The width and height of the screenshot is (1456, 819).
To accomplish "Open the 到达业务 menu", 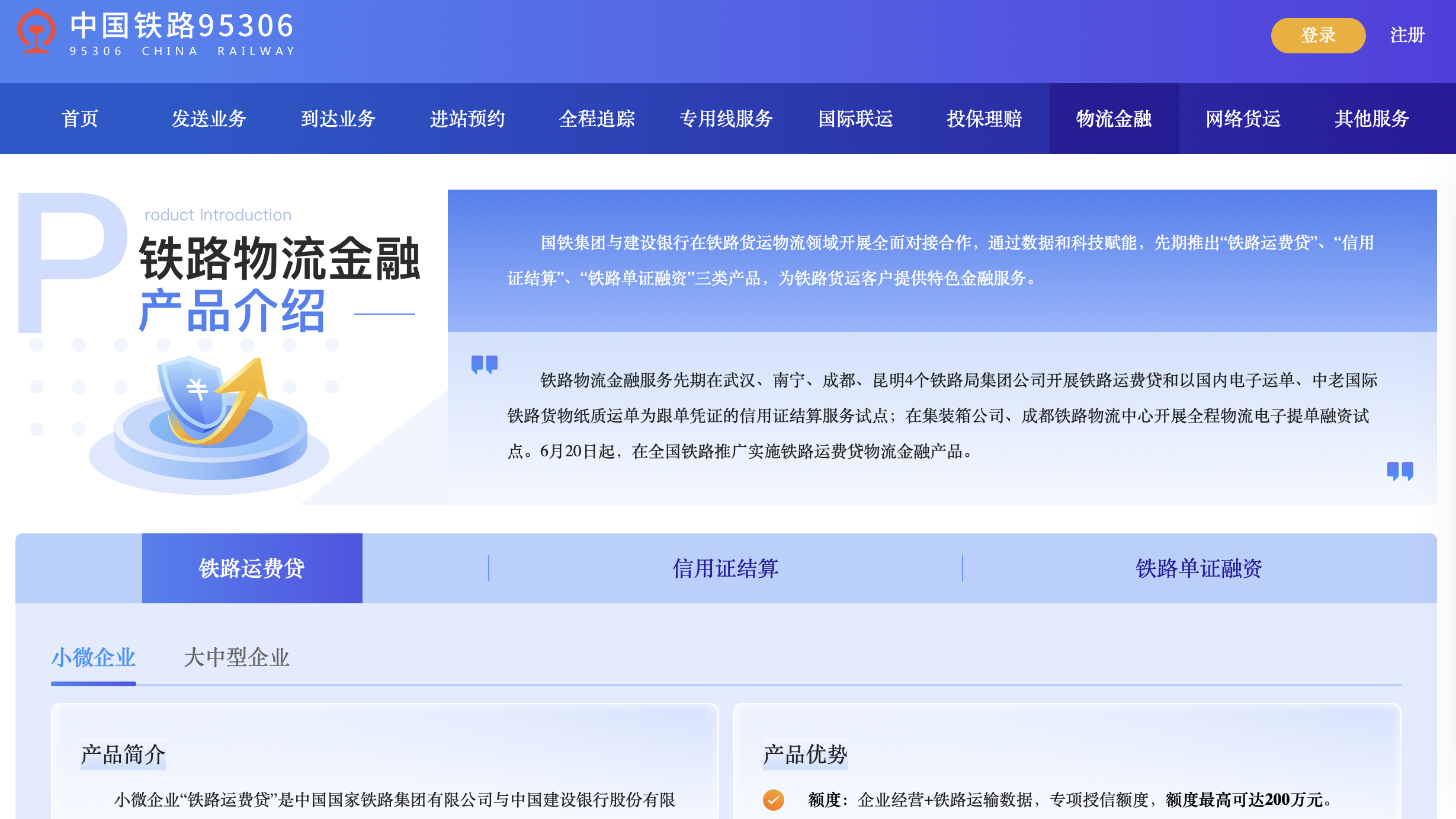I will click(338, 119).
